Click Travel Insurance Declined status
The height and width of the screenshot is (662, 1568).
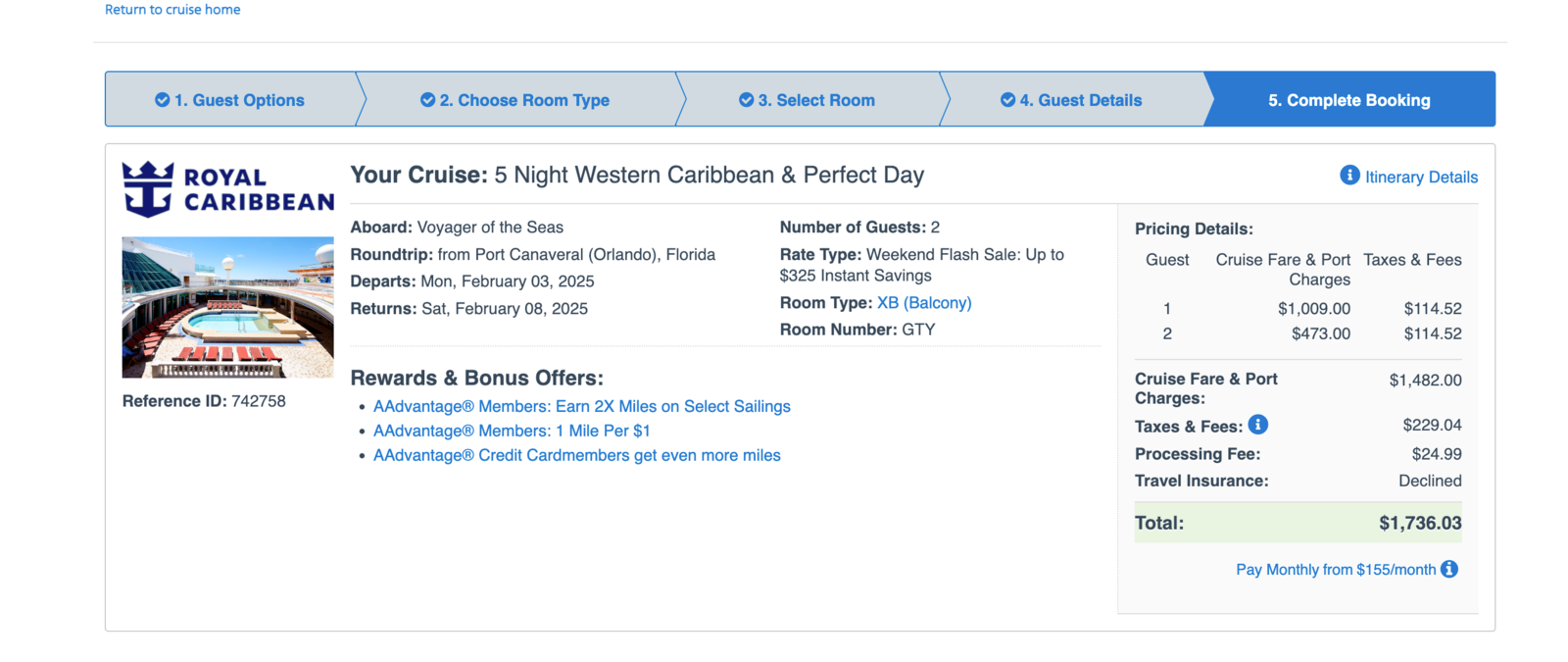click(1430, 481)
